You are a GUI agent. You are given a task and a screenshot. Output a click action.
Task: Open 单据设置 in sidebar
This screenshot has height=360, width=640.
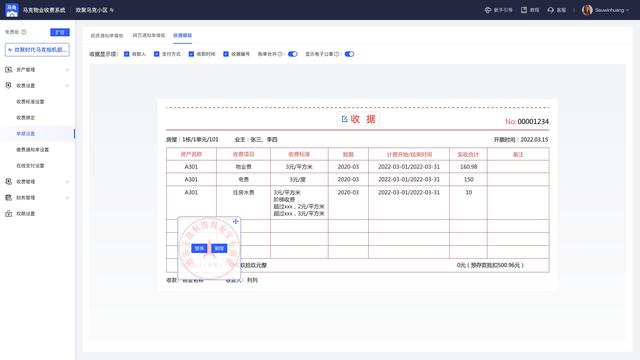point(26,133)
